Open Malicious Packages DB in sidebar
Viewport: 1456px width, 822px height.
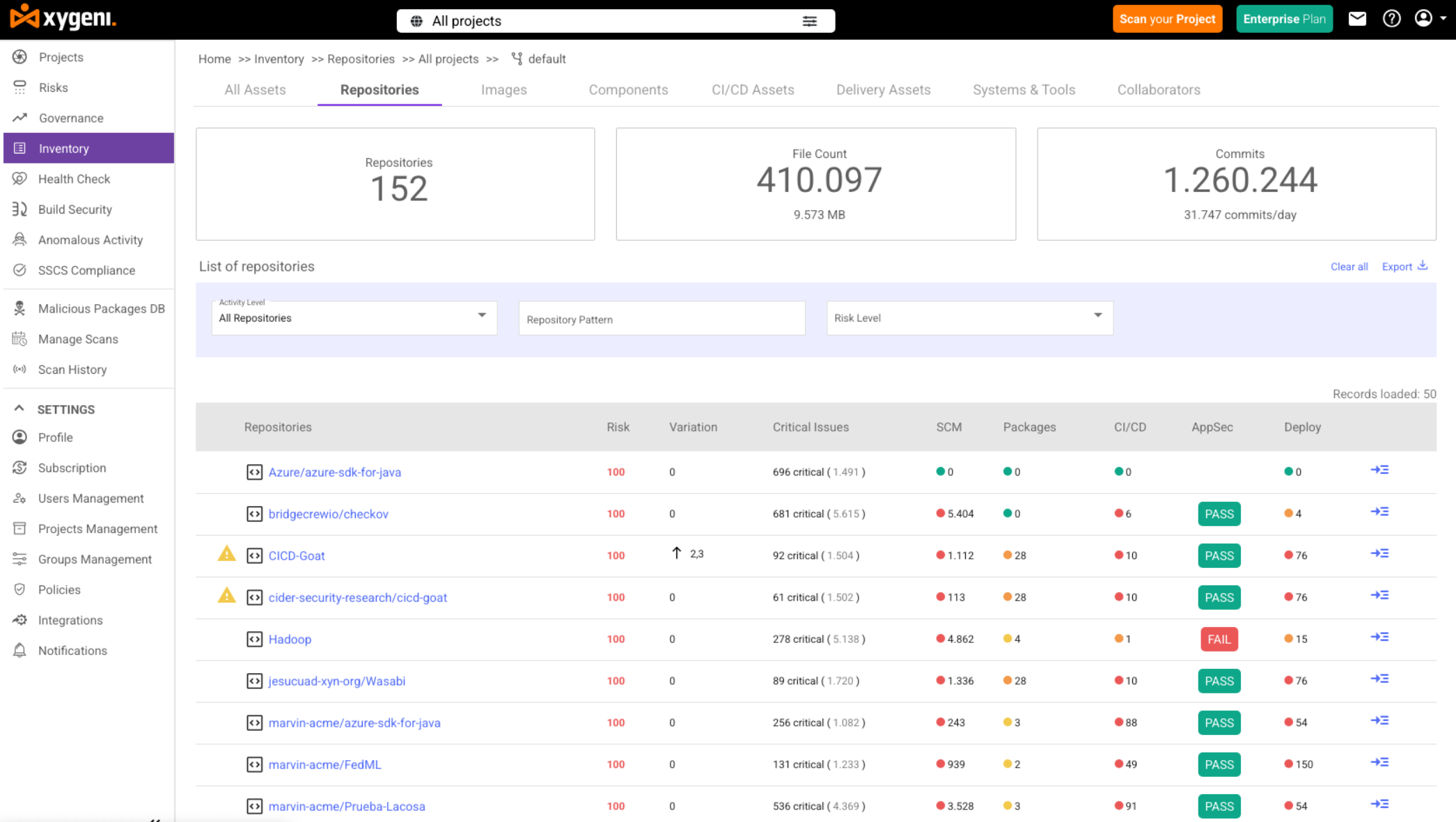(101, 308)
